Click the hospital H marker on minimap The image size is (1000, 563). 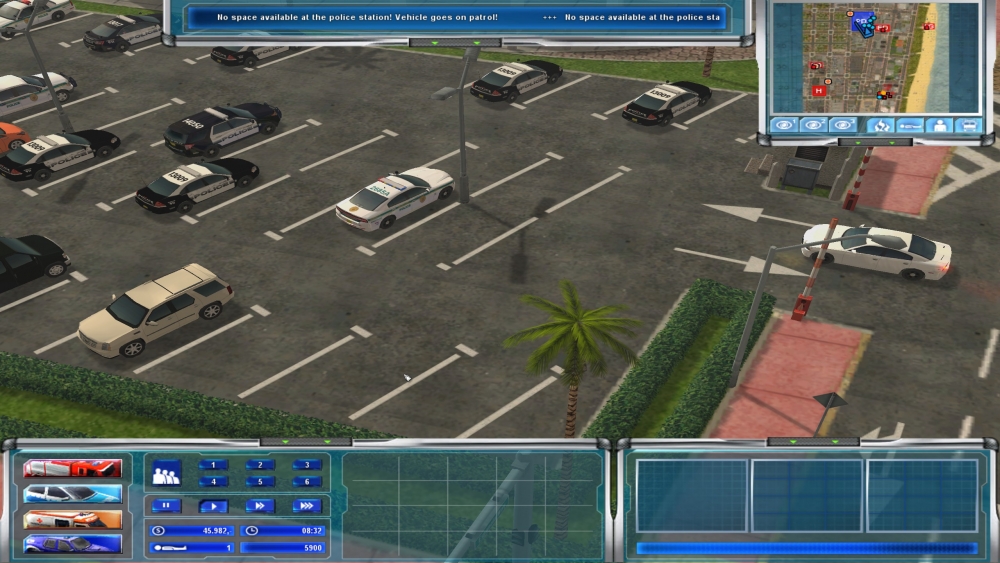point(820,91)
